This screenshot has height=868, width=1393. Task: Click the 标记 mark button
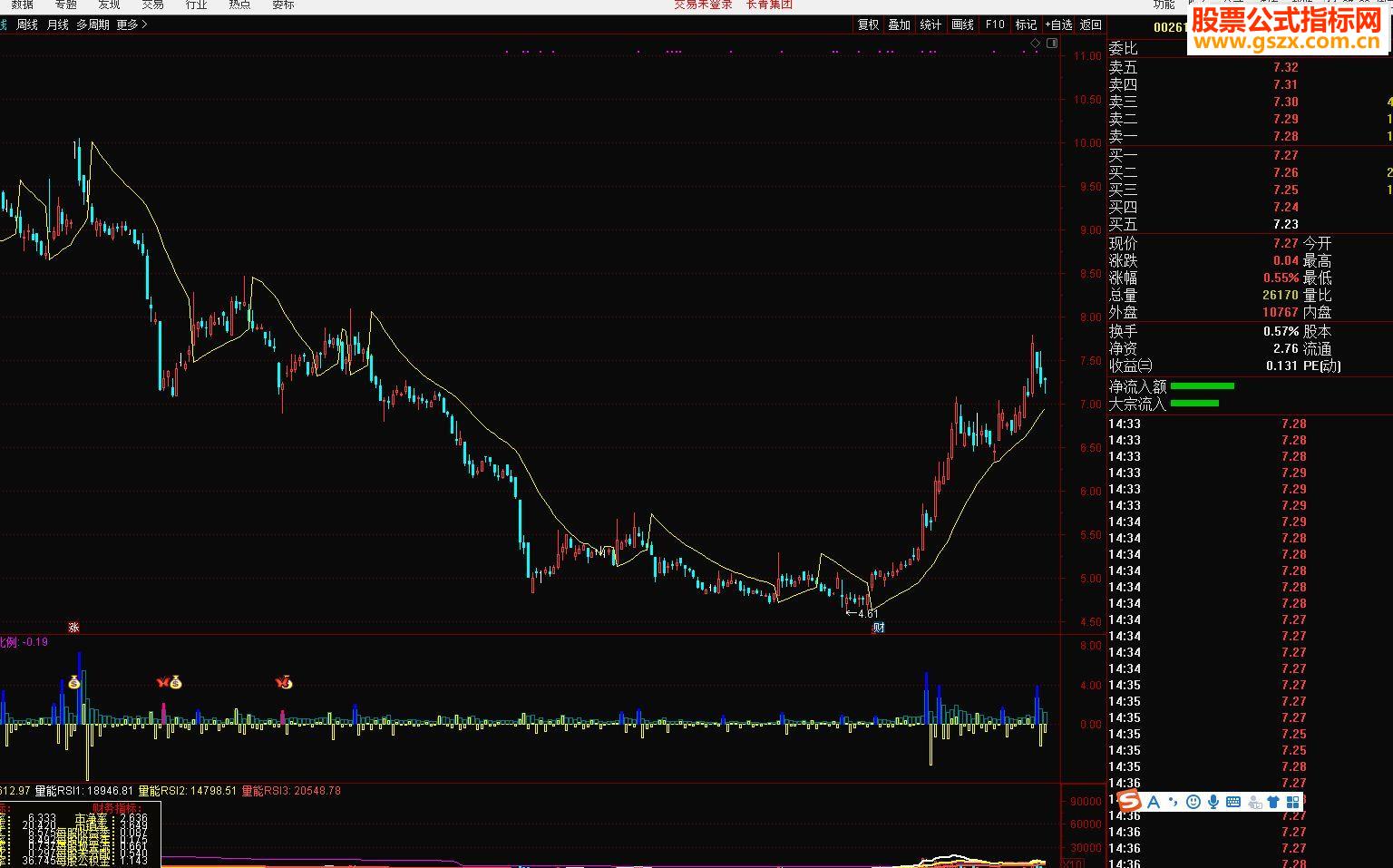click(1026, 24)
